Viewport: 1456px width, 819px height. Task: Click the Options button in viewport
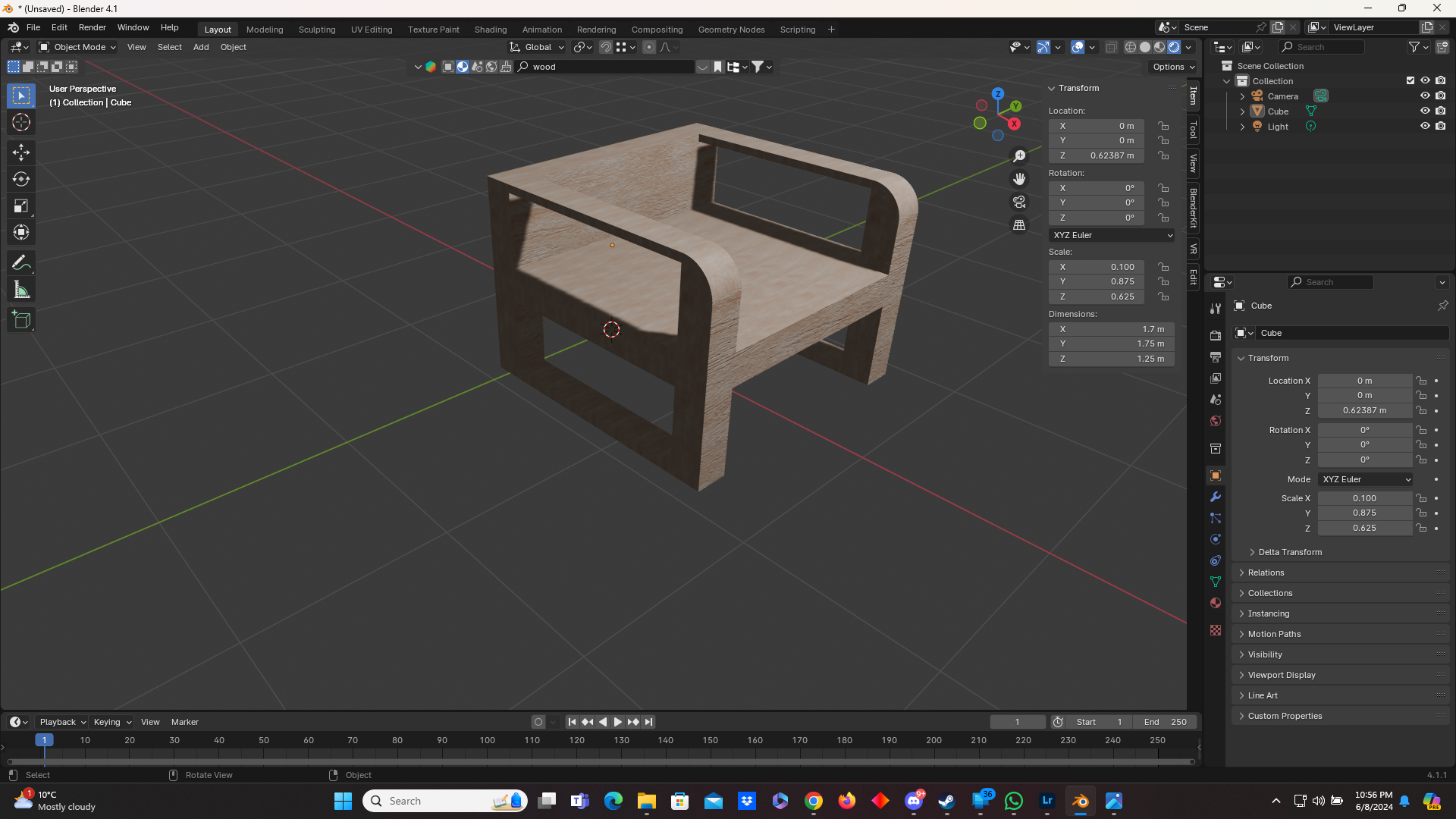(x=1174, y=67)
